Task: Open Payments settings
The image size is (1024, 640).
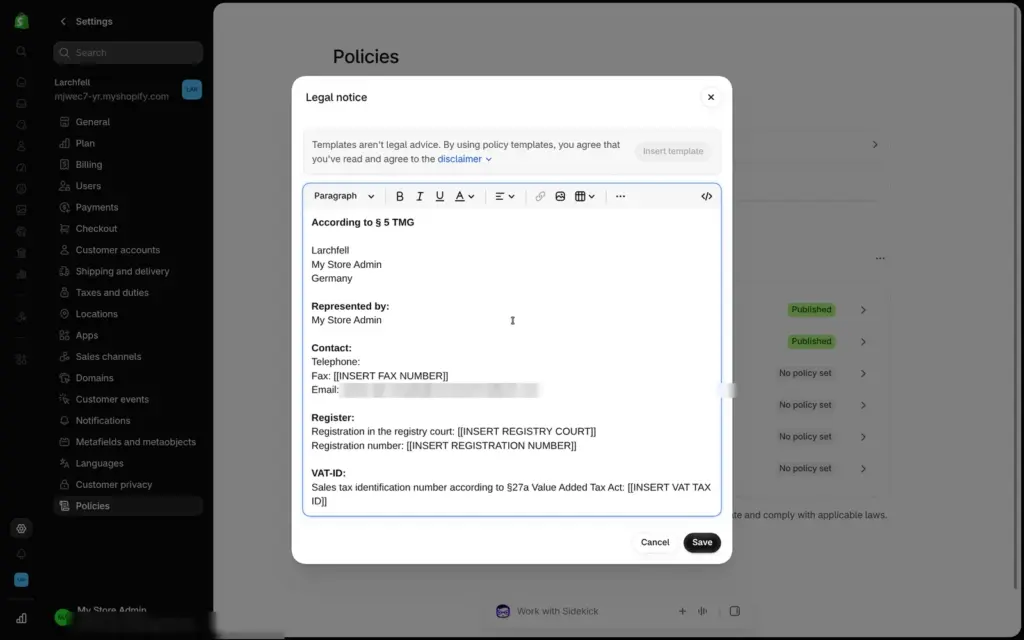Action: click(x=128, y=207)
